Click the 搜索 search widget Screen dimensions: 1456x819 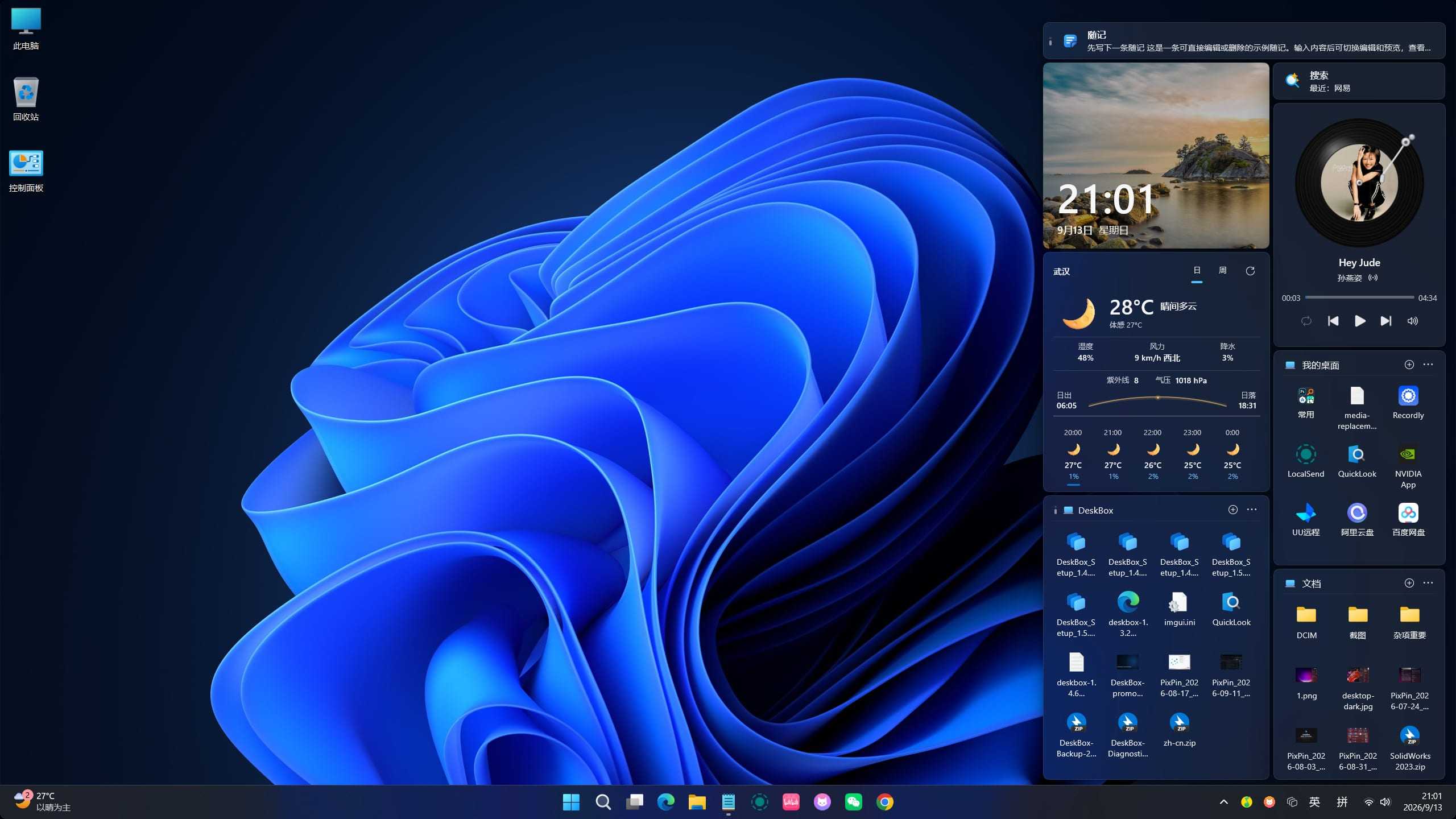click(x=1359, y=81)
